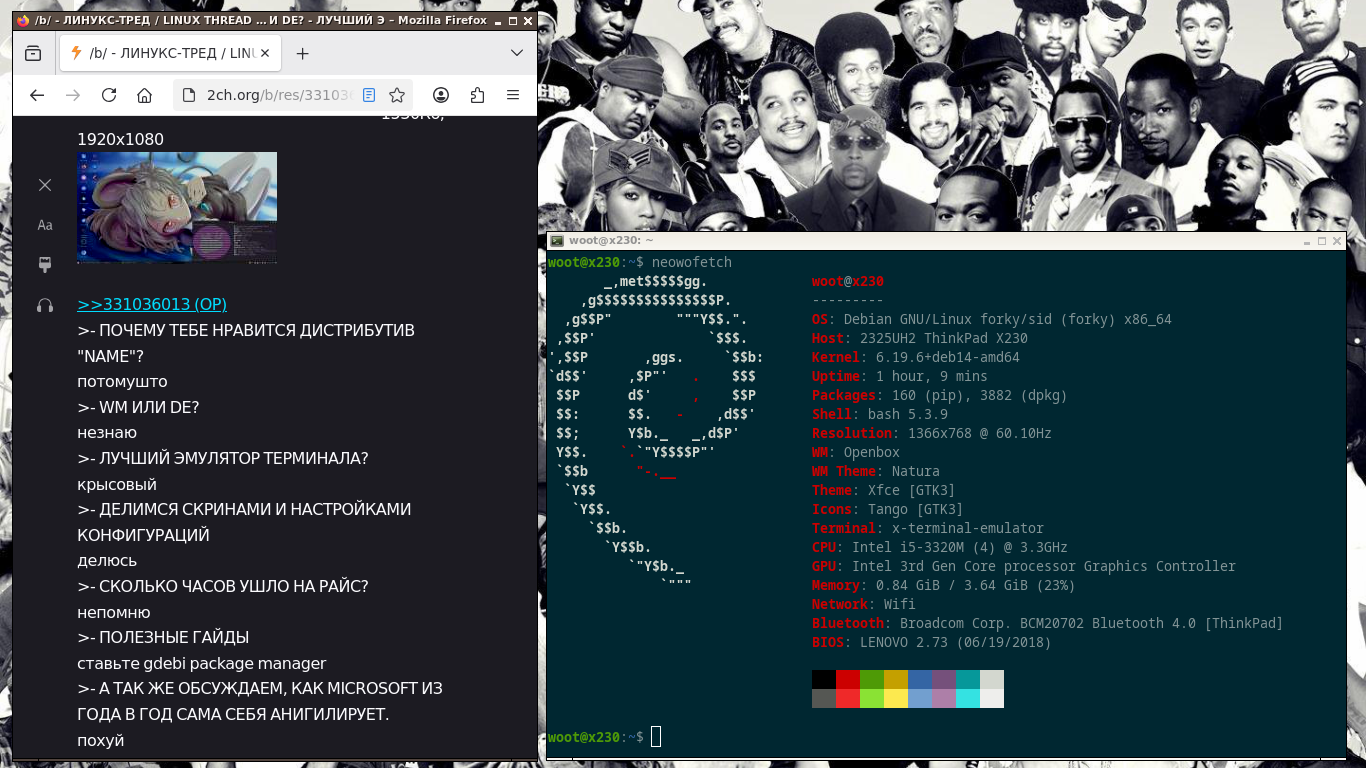The width and height of the screenshot is (1366, 768).
Task: Click the "GPU: Intel 3rd Gen Core processor" line
Action: click(x=1024, y=567)
